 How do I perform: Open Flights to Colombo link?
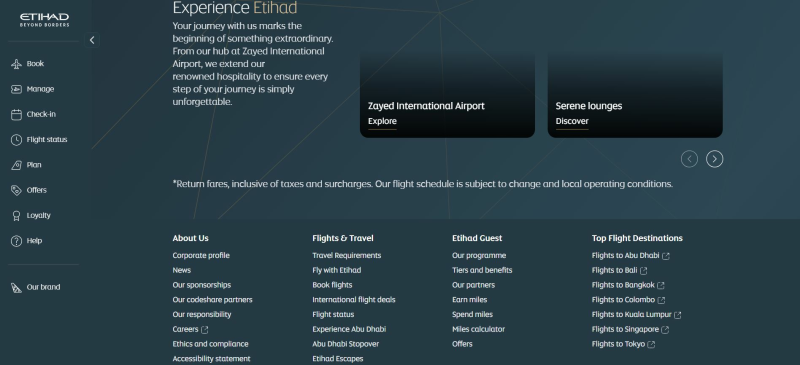click(x=623, y=300)
